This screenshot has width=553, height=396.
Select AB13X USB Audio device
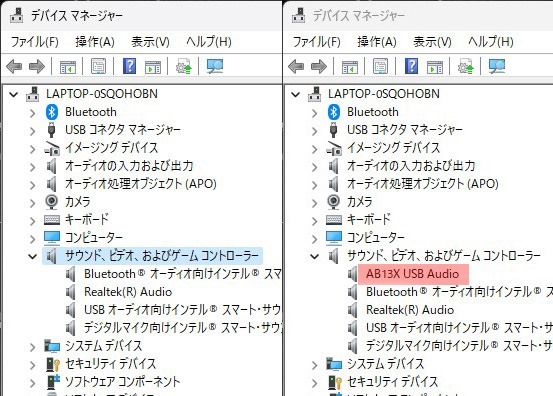click(x=413, y=274)
